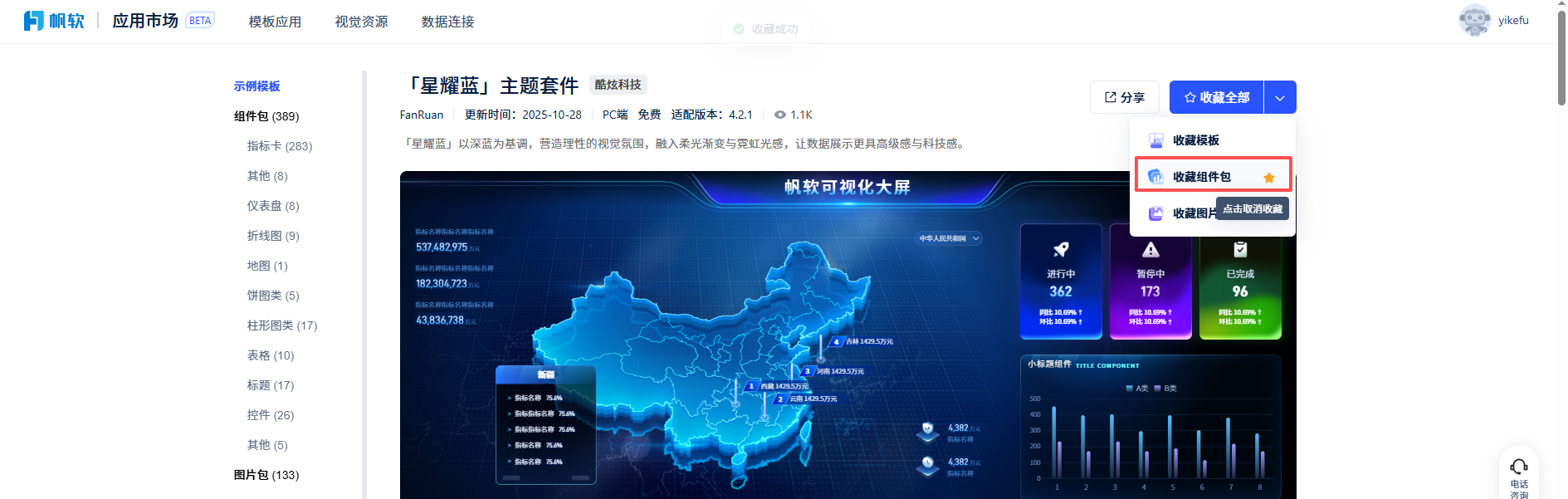Select 饼图类 (5) subcategory
Screen dimensions: 1568x499
click(x=273, y=296)
